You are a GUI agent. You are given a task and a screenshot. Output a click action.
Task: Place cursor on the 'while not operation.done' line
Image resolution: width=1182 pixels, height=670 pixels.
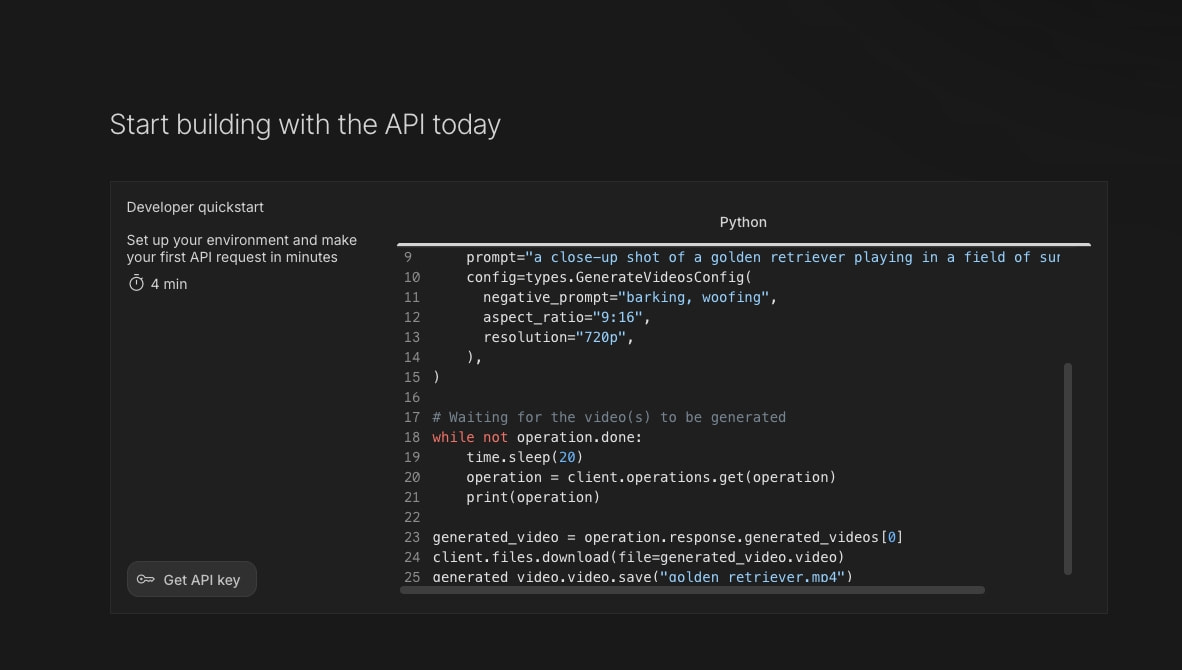[537, 437]
